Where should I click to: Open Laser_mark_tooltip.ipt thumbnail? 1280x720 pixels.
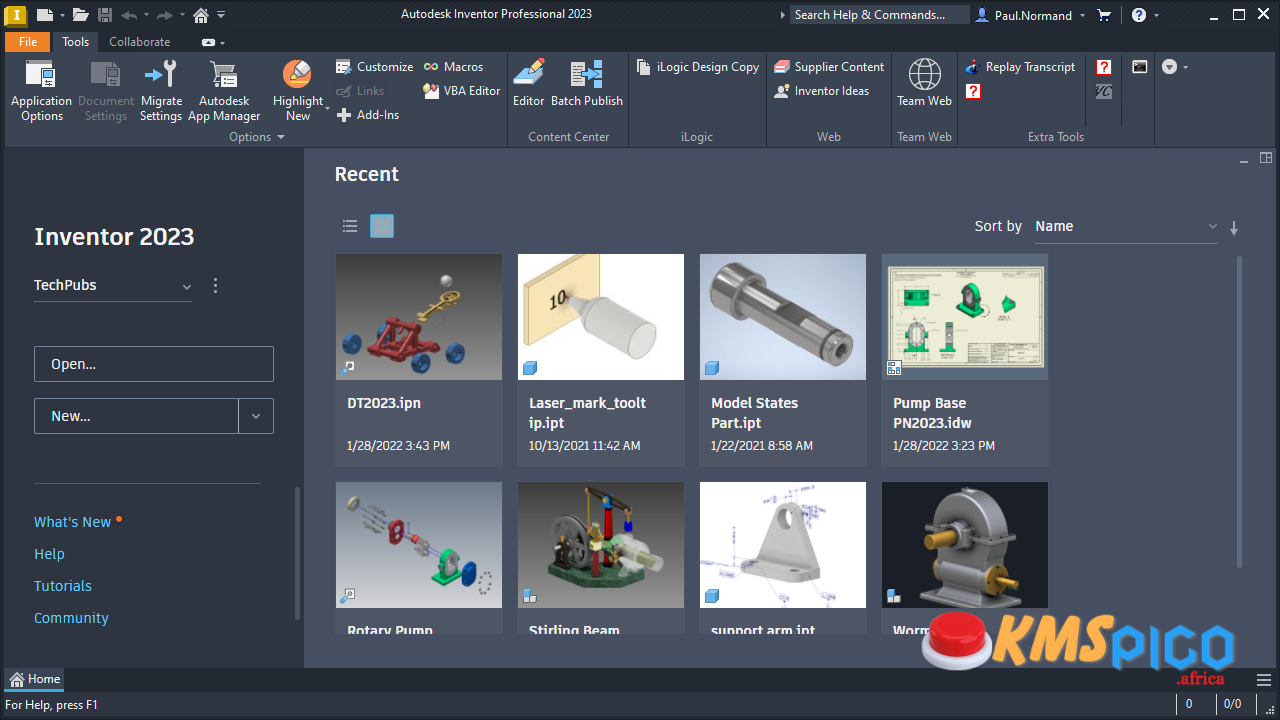pos(601,317)
